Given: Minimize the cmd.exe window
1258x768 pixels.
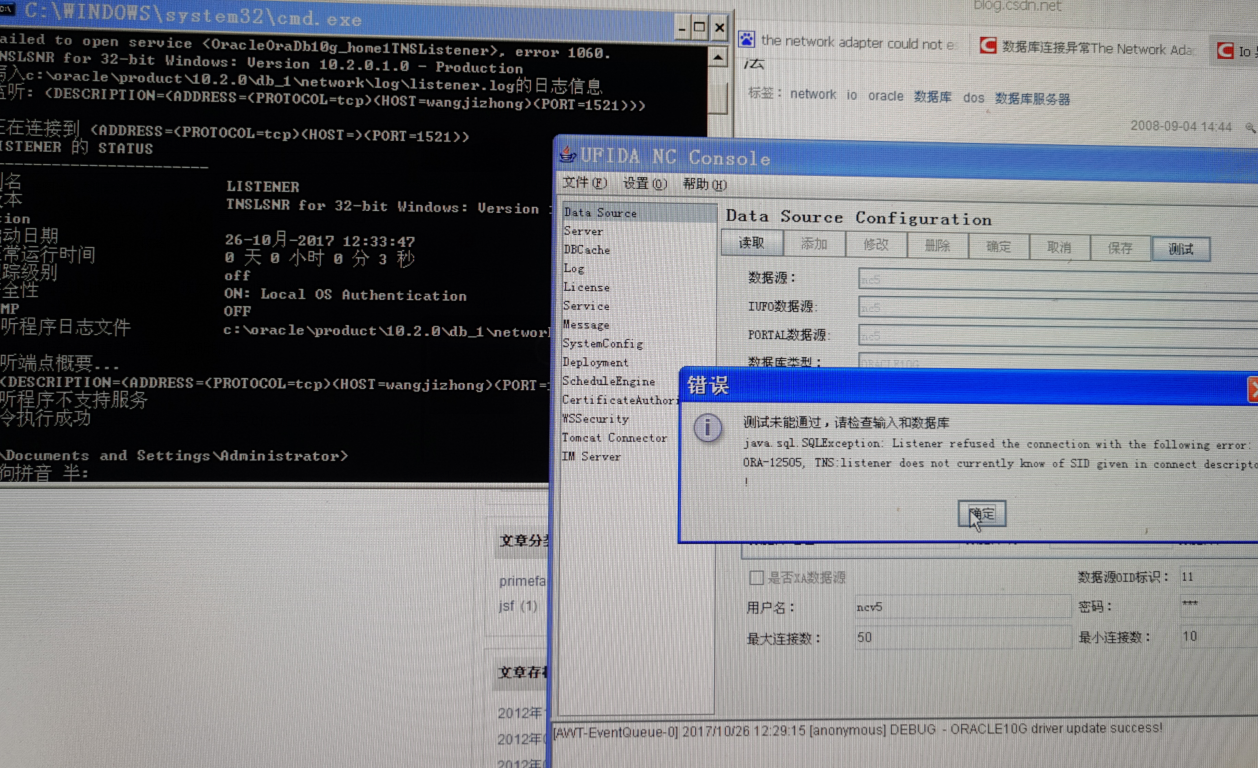Looking at the screenshot, I should click(682, 27).
